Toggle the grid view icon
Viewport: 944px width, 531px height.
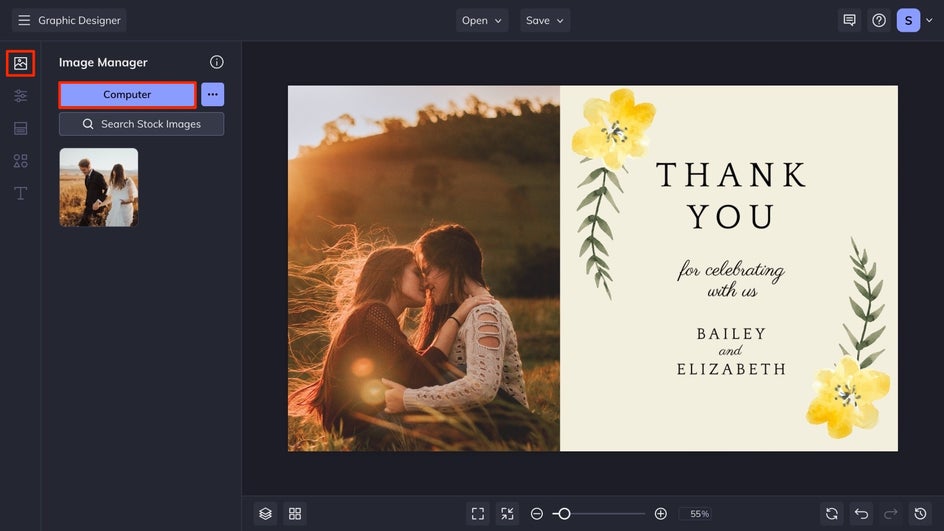click(295, 514)
